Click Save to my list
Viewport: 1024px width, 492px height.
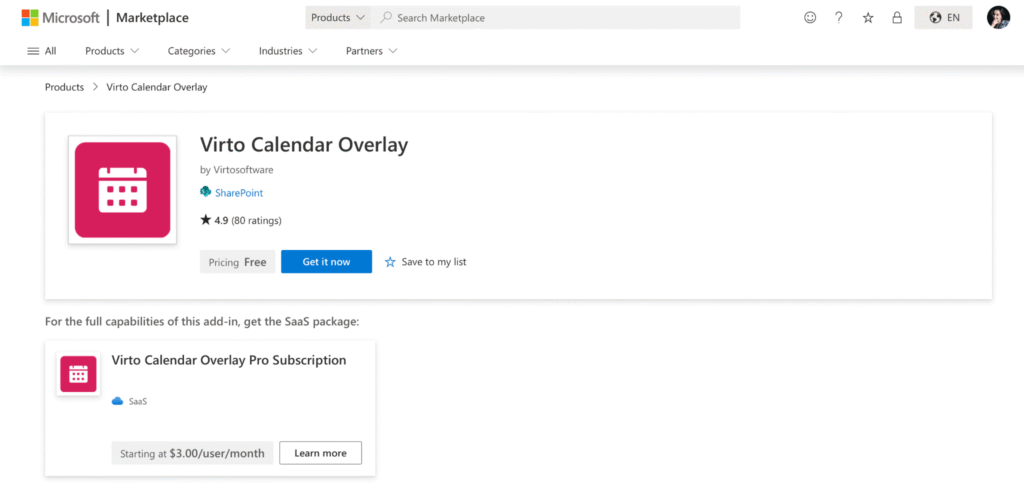[434, 262]
